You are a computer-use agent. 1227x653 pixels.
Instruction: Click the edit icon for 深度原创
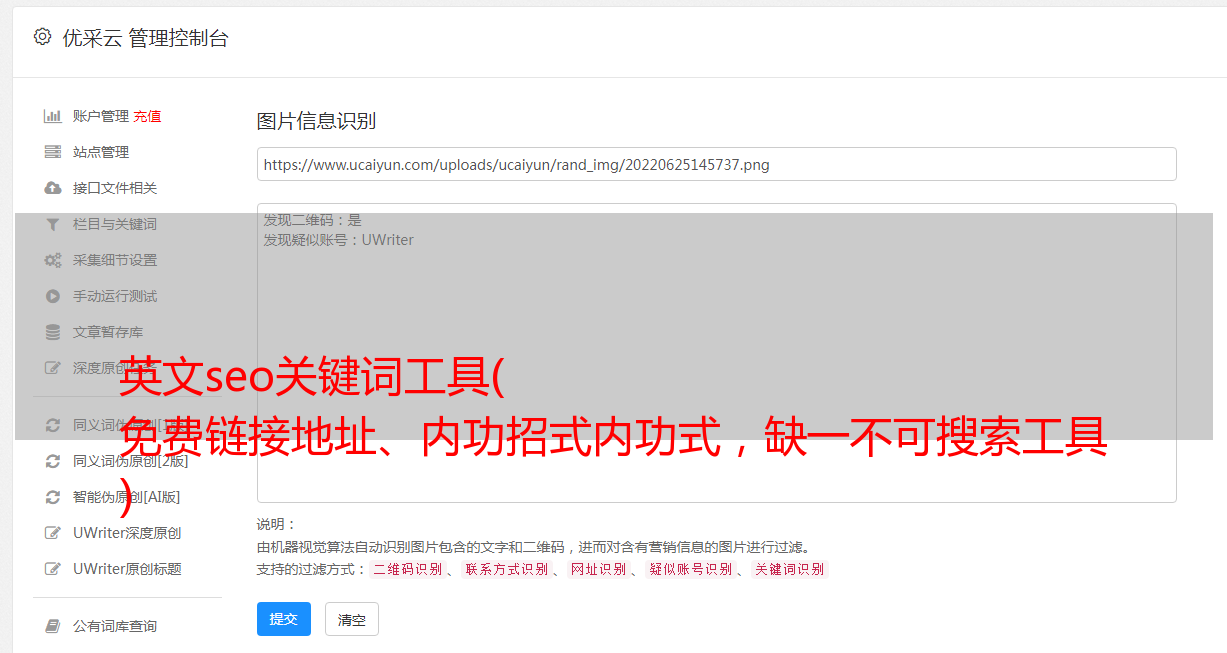53,368
